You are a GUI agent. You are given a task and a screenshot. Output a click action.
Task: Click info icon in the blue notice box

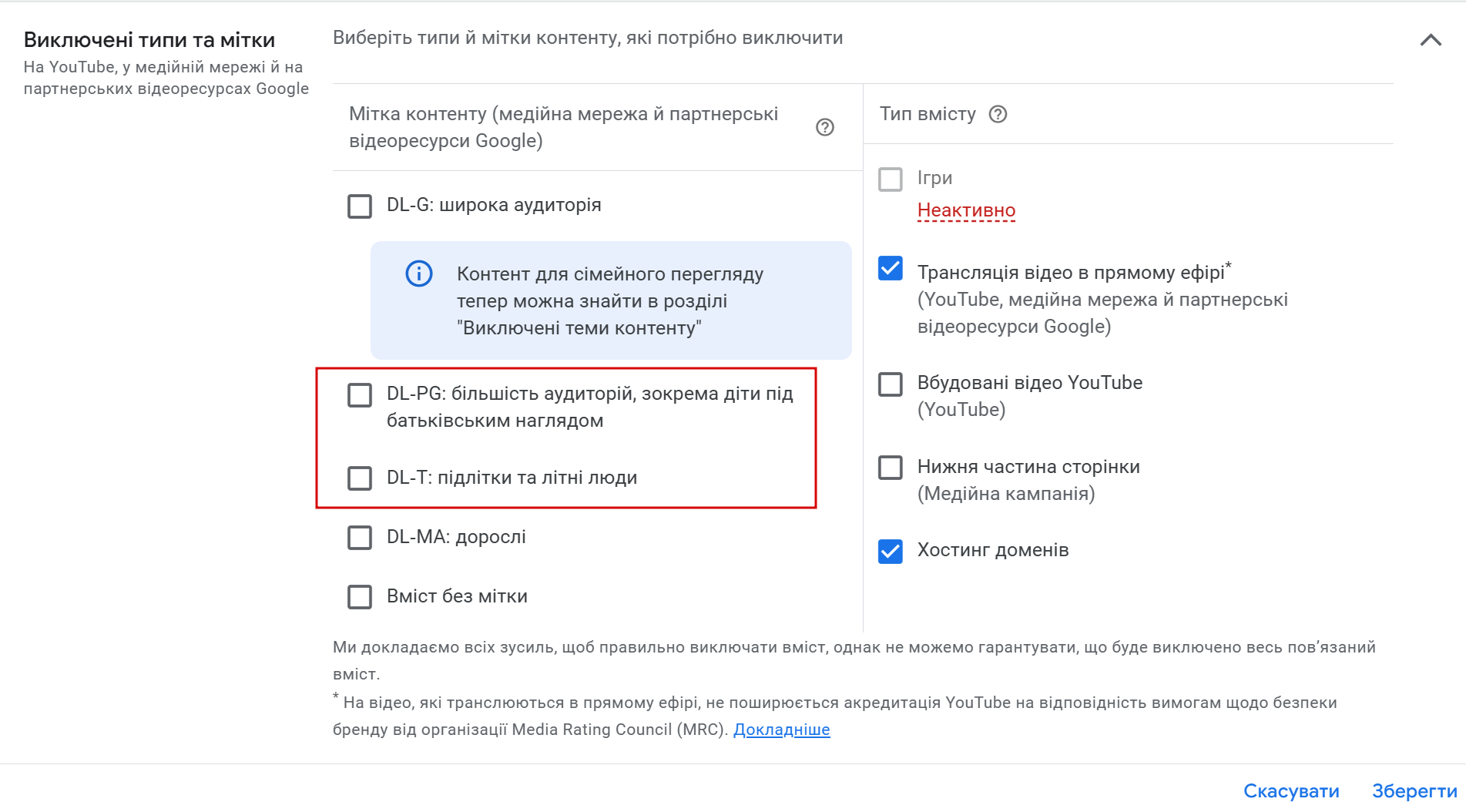[x=419, y=273]
